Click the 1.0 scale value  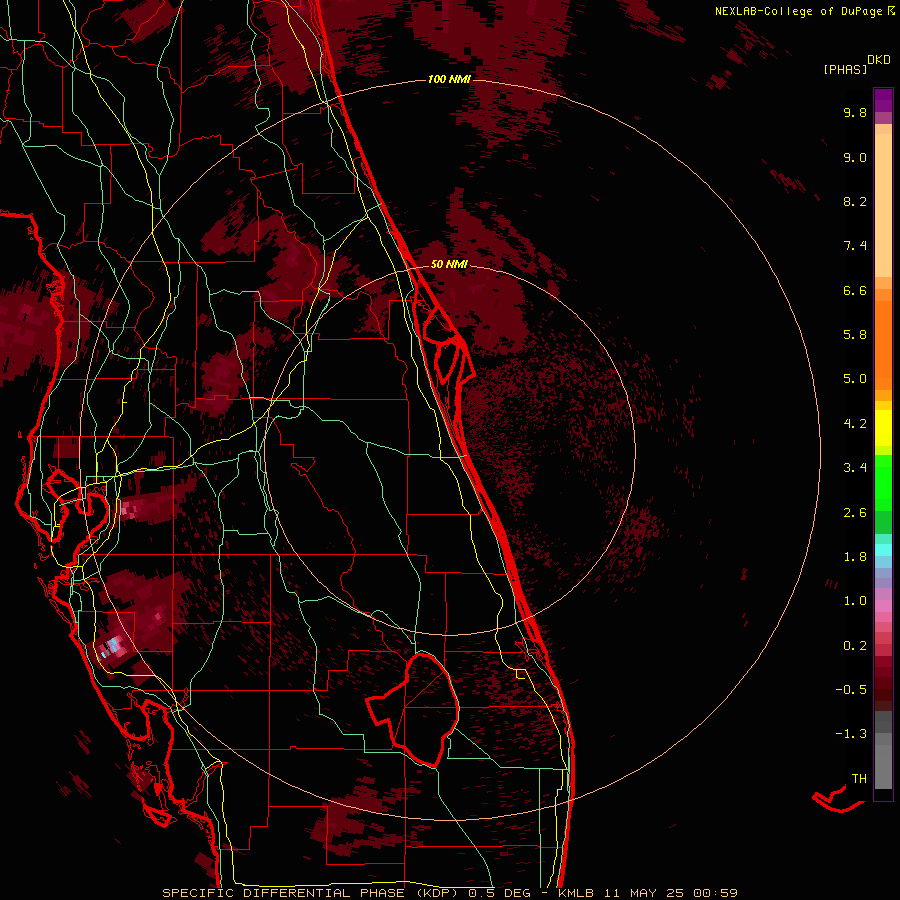tap(855, 601)
